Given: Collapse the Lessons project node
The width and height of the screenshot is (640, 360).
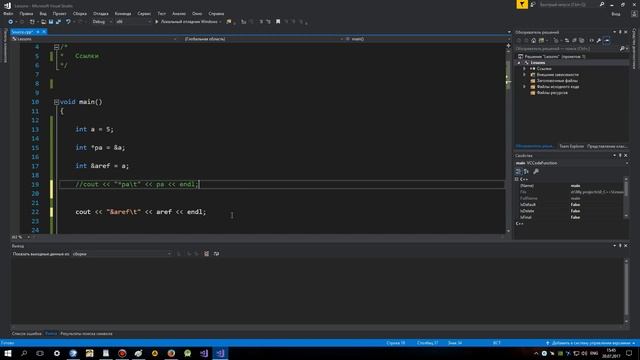Looking at the screenshot, I should pyautogui.click(x=519, y=63).
